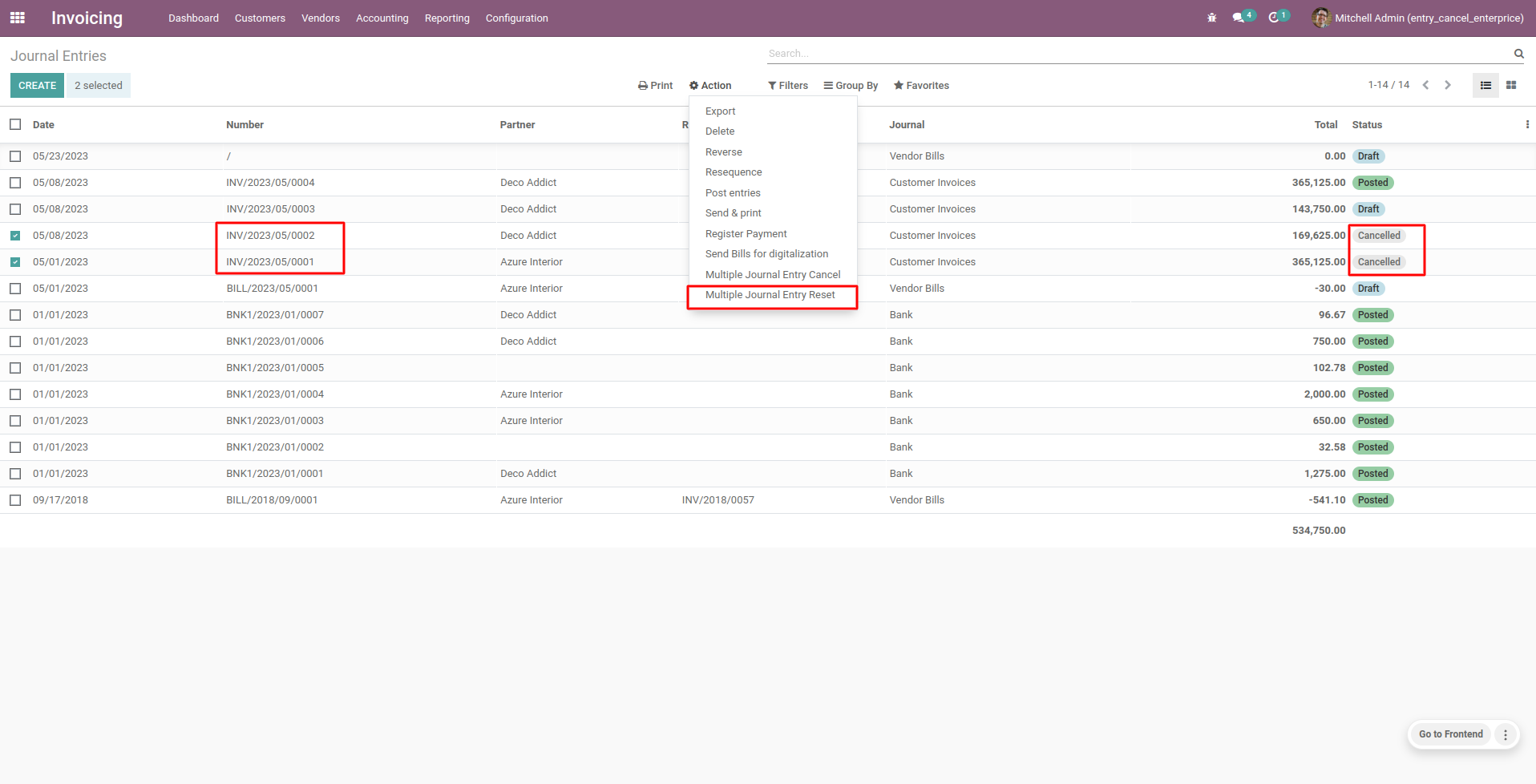Open the Group By dropdown

point(851,86)
